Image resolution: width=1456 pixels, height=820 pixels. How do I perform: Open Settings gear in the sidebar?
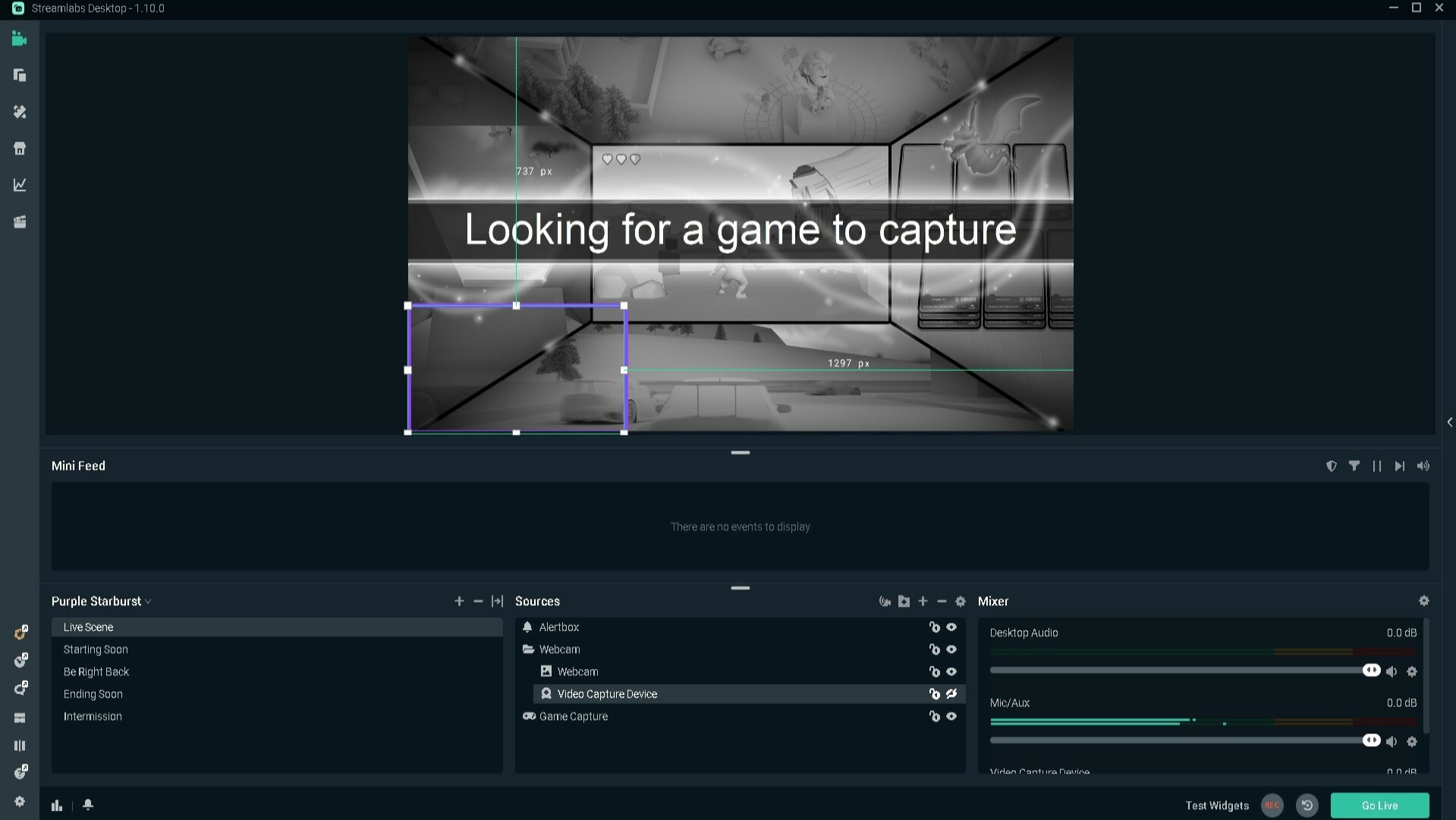[x=20, y=801]
